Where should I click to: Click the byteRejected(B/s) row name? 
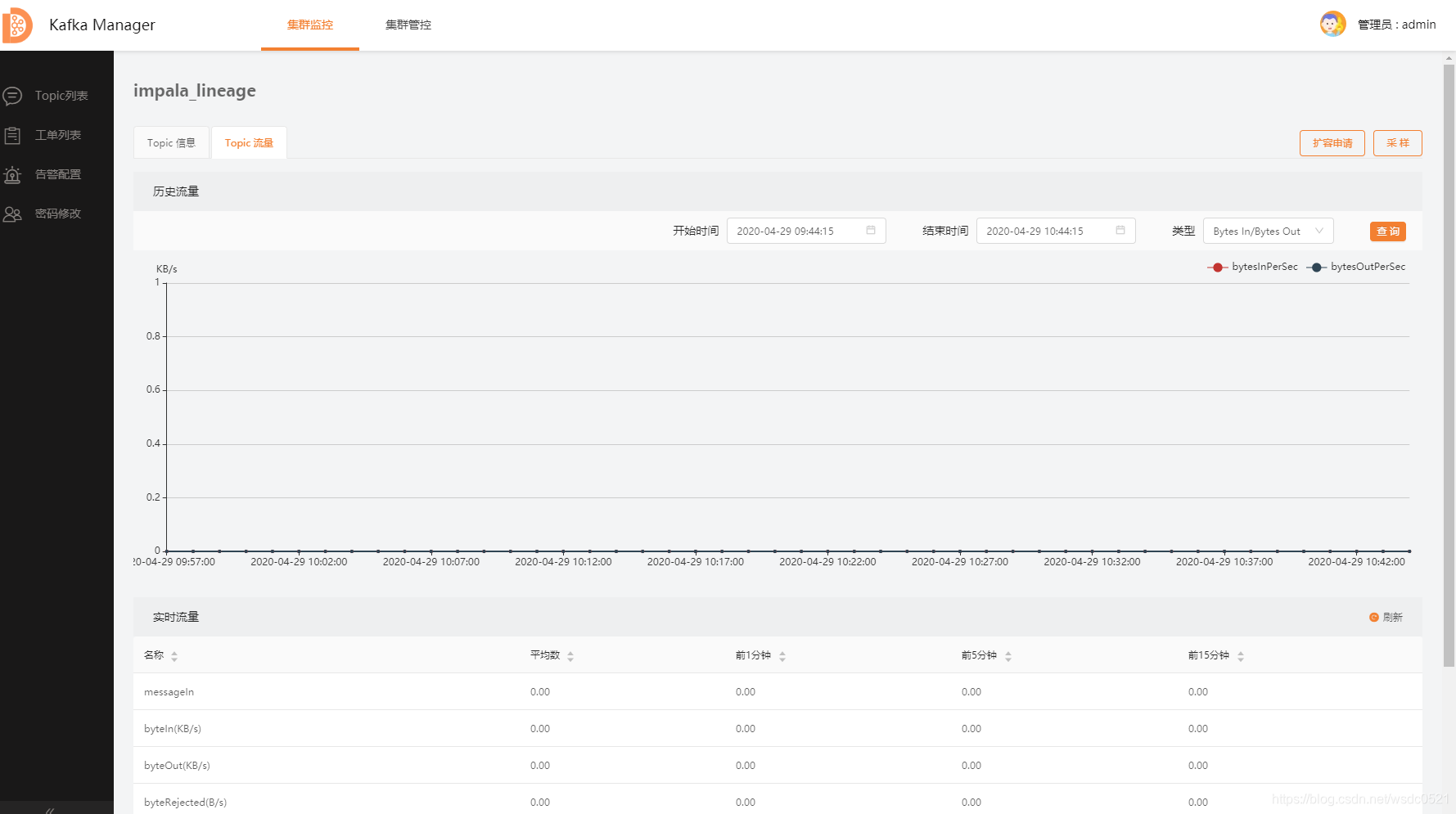pyautogui.click(x=185, y=803)
